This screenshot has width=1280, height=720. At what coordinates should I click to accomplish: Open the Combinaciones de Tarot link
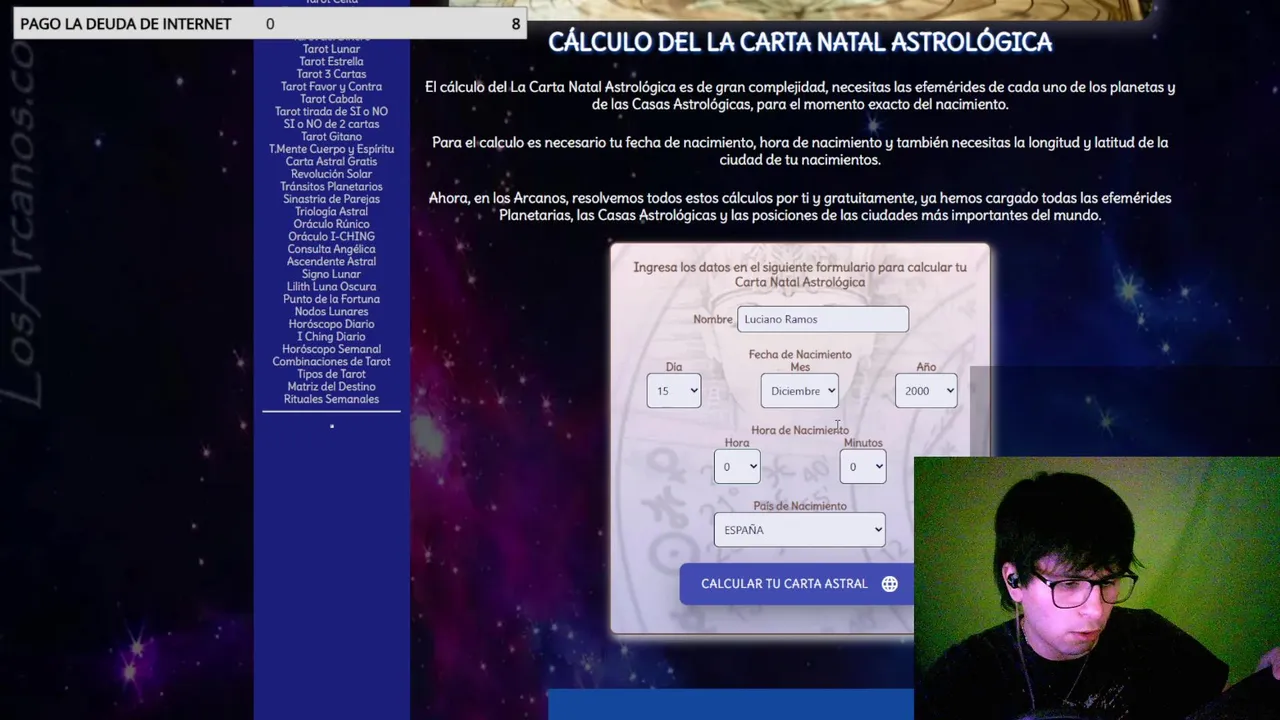pyautogui.click(x=331, y=361)
